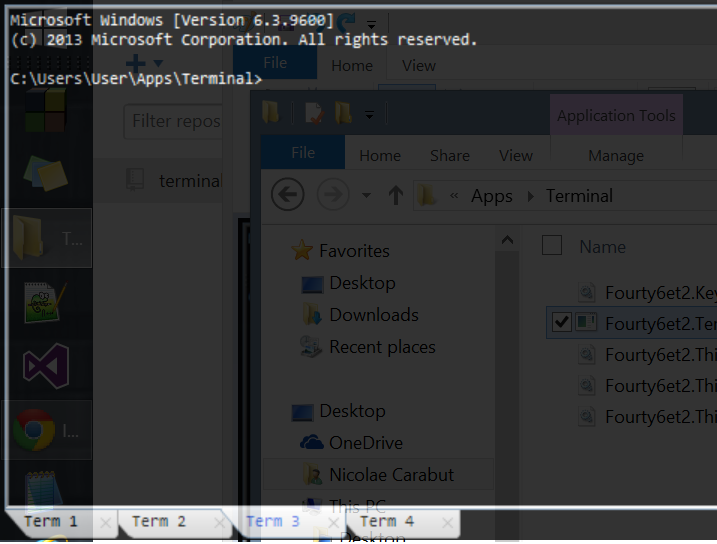Select the Application Tools contextual tab
717x544 pixels.
click(616, 116)
